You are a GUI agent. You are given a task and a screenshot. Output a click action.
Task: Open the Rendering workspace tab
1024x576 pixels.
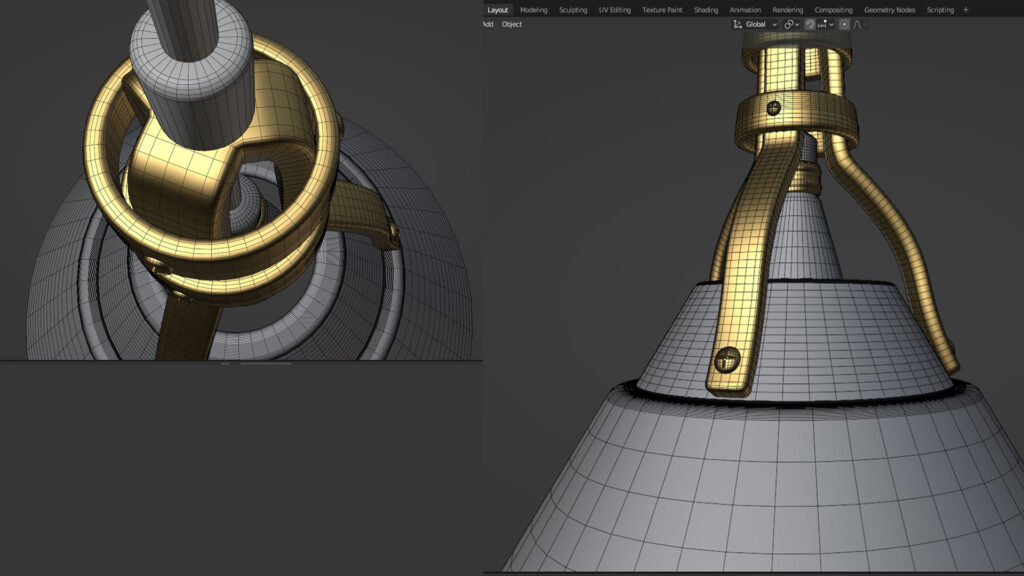pos(788,10)
